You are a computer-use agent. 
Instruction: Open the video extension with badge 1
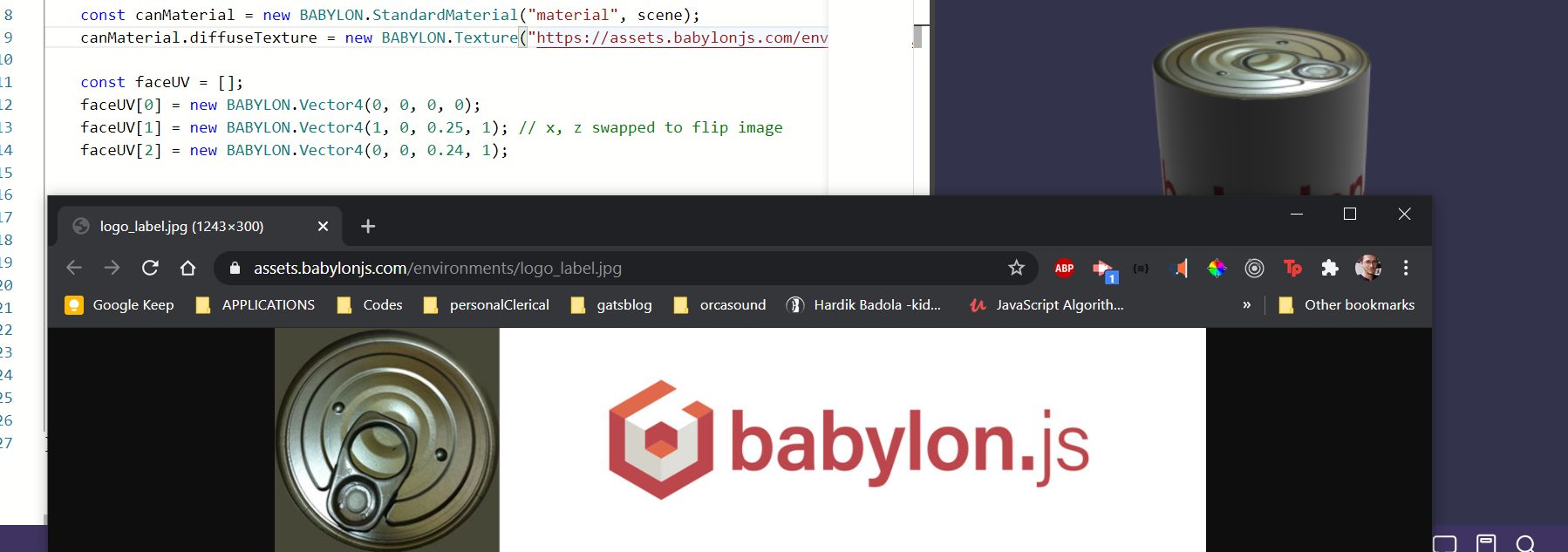point(1104,270)
